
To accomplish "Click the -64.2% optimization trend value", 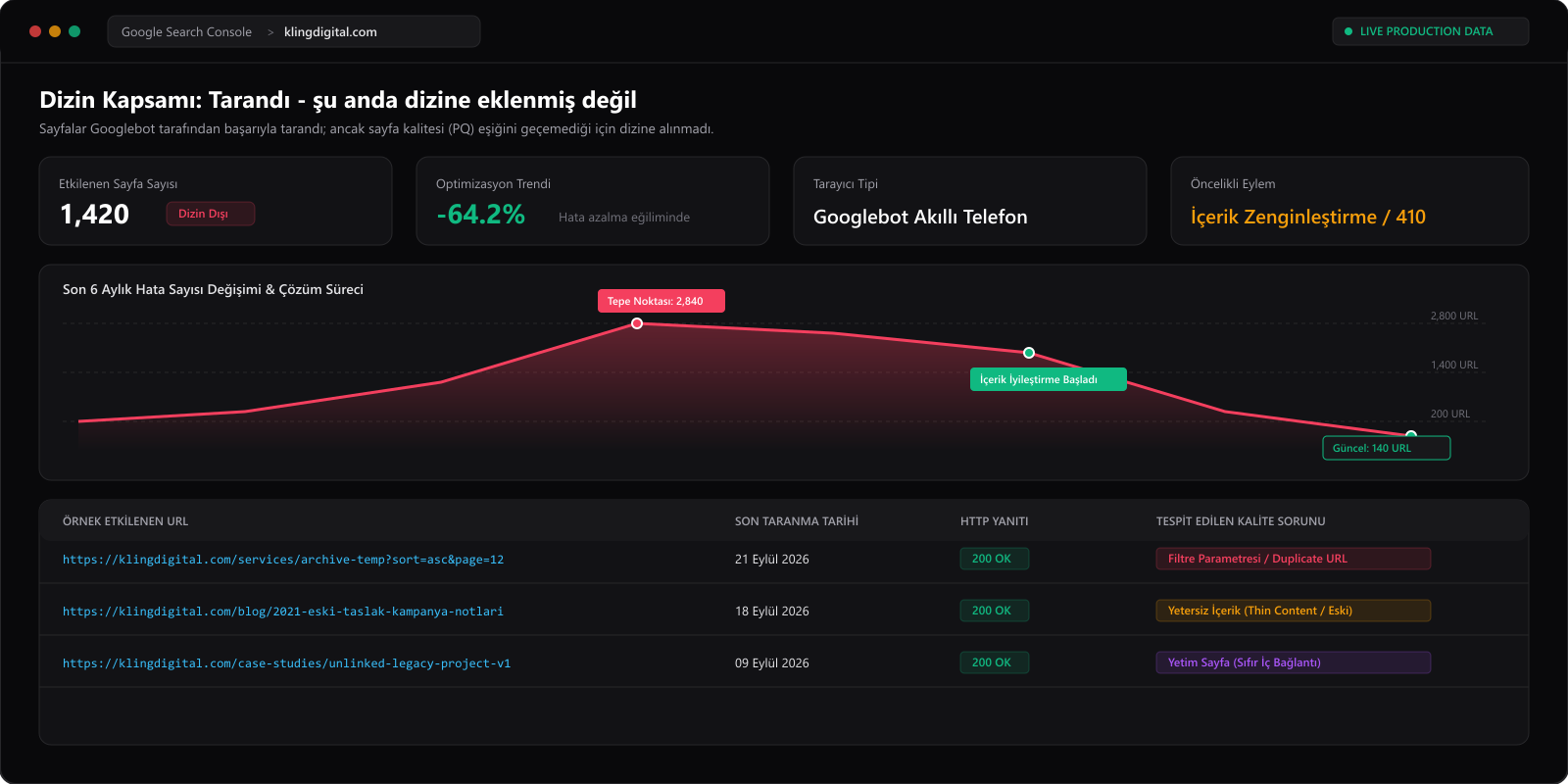I will click(x=481, y=215).
